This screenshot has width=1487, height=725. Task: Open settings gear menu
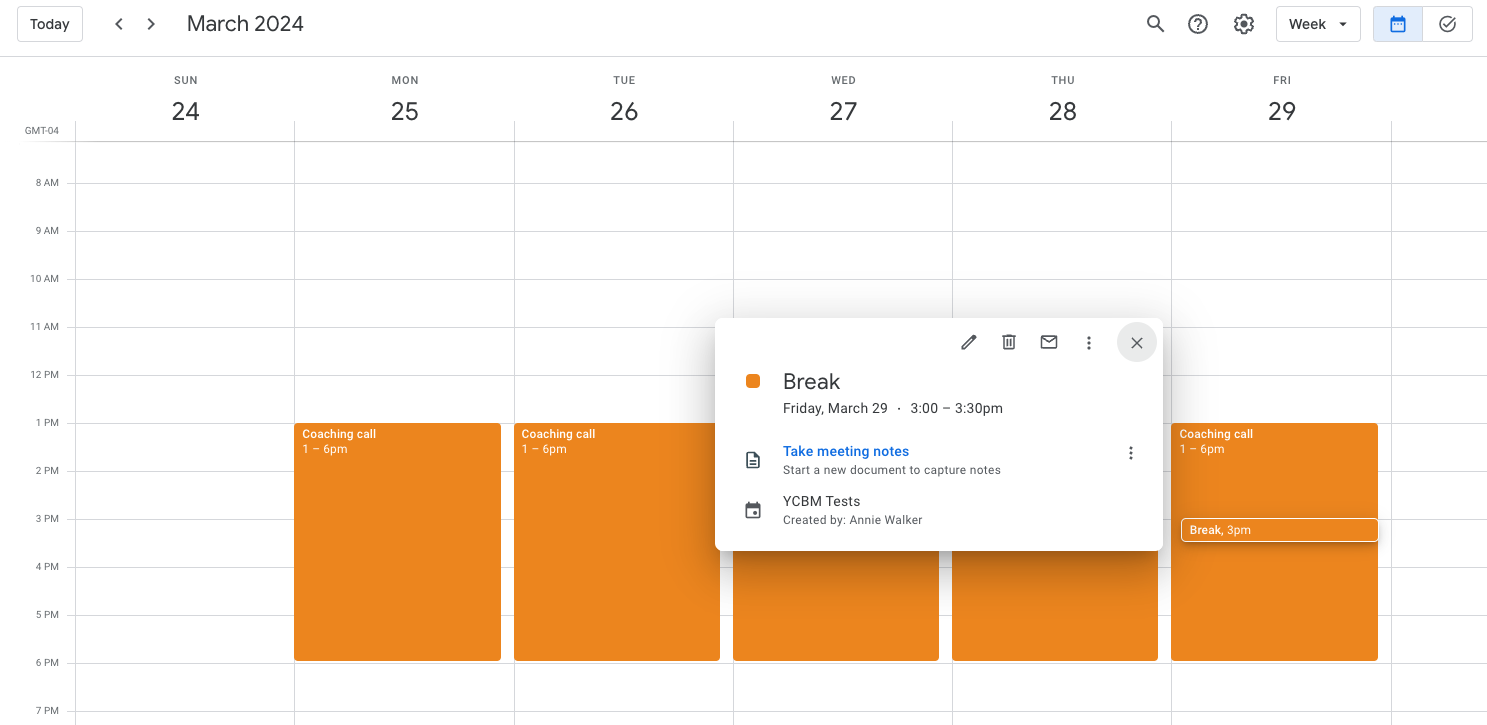point(1244,24)
